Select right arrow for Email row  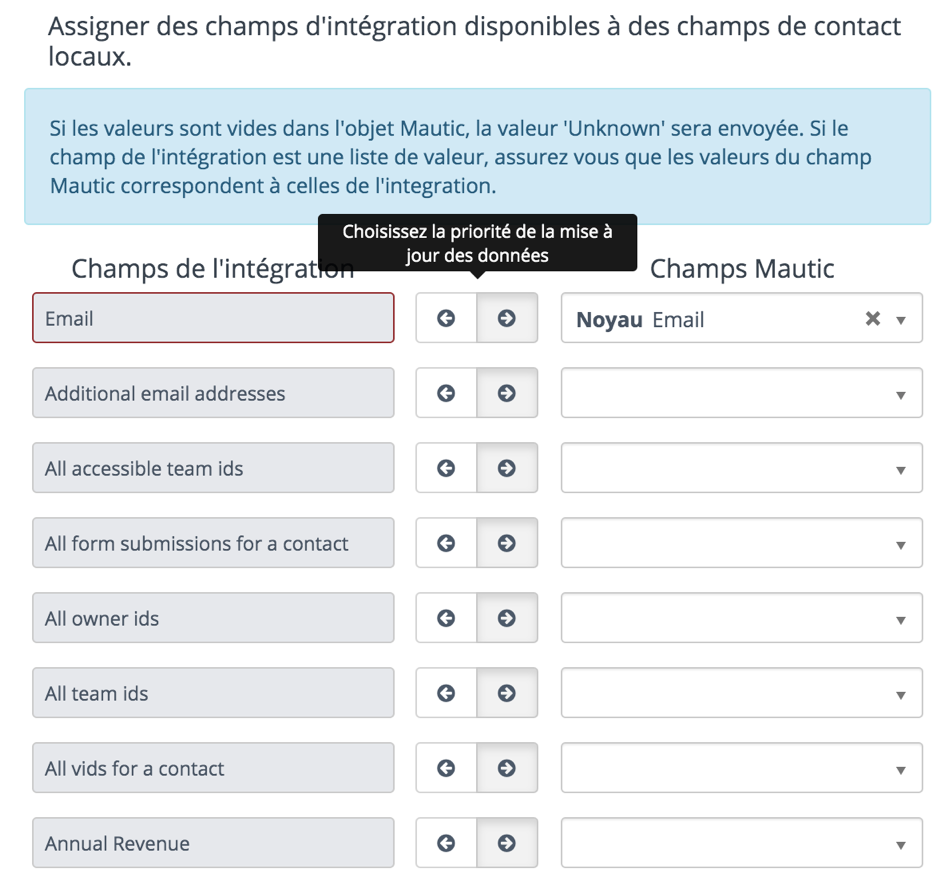(x=507, y=318)
